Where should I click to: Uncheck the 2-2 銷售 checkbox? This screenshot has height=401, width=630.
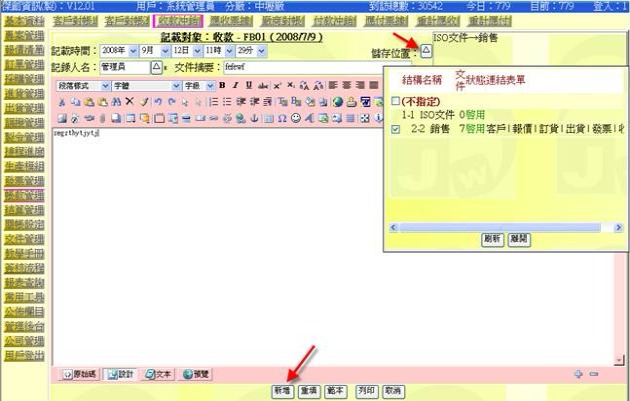(396, 129)
